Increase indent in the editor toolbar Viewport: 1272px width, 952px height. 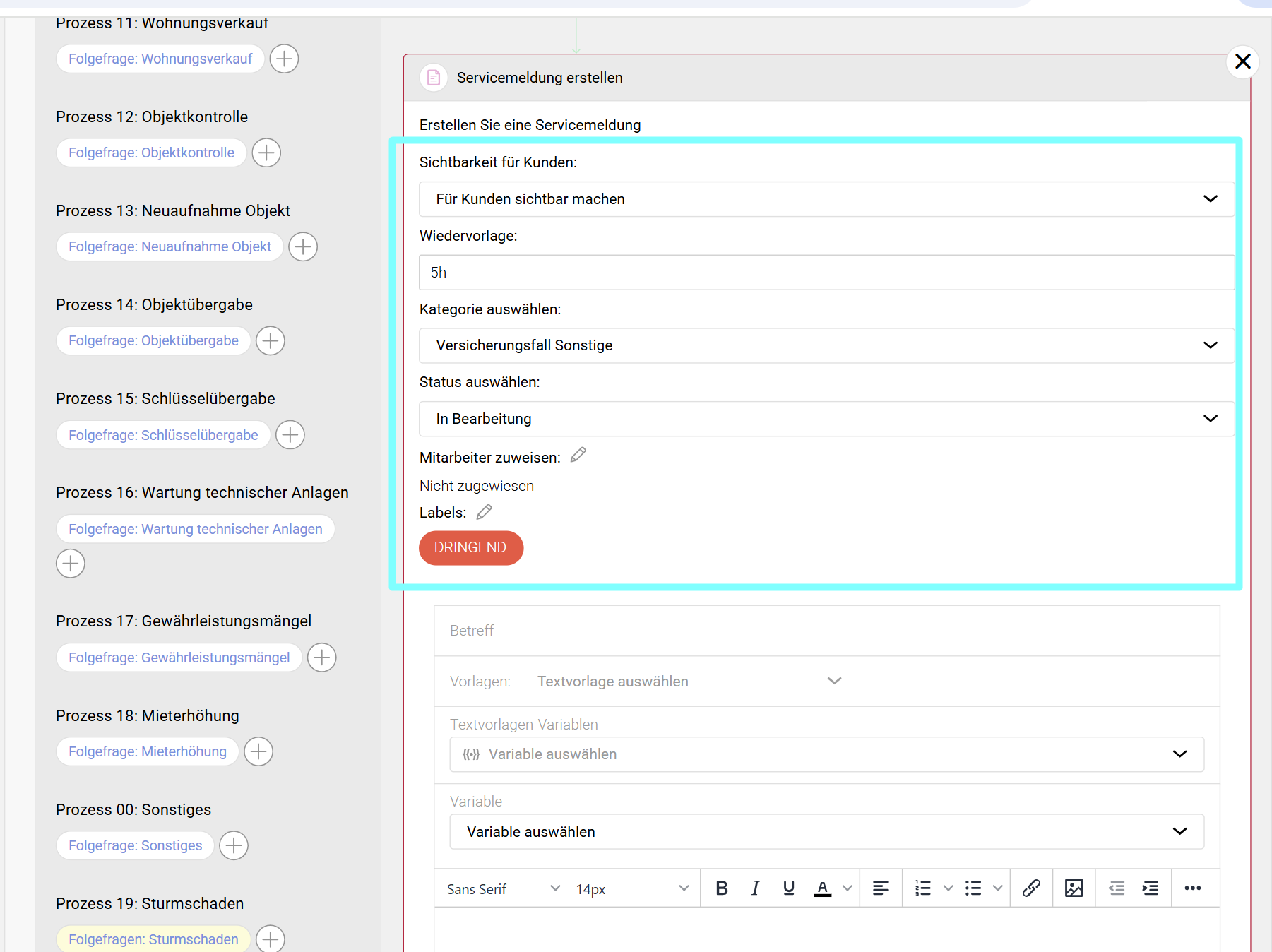[1150, 888]
